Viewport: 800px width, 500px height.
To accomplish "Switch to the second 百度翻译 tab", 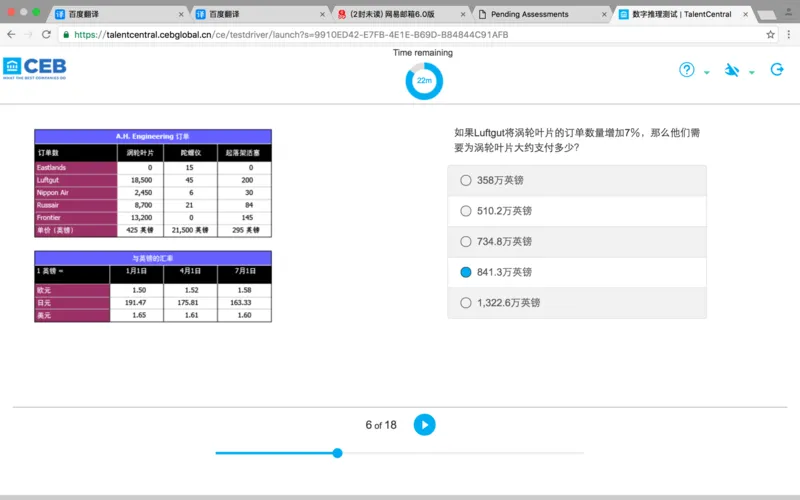I will pyautogui.click(x=259, y=14).
